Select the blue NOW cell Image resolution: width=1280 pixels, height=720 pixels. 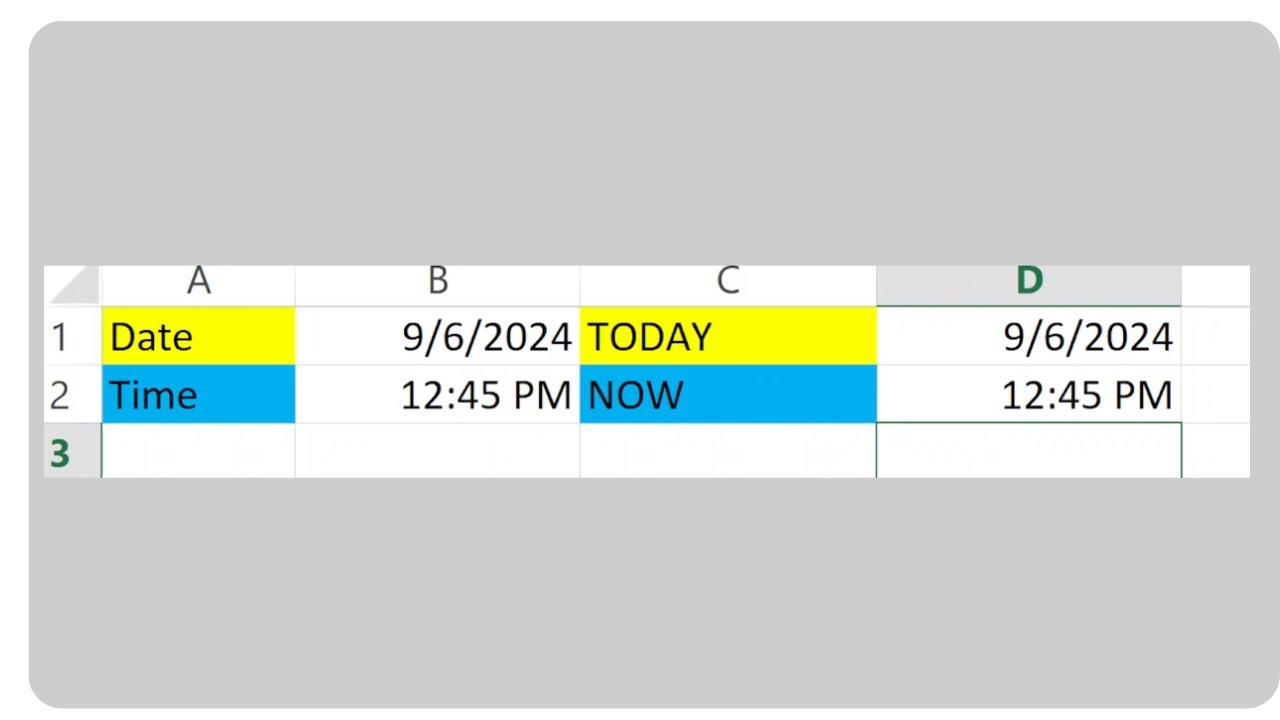727,395
